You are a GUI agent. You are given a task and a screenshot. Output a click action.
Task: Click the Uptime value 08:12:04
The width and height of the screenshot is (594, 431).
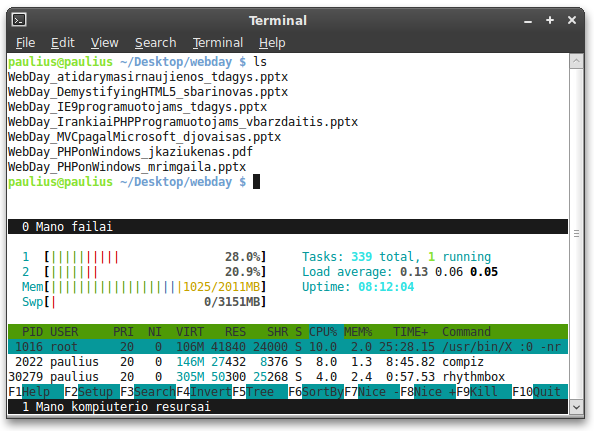pos(386,287)
